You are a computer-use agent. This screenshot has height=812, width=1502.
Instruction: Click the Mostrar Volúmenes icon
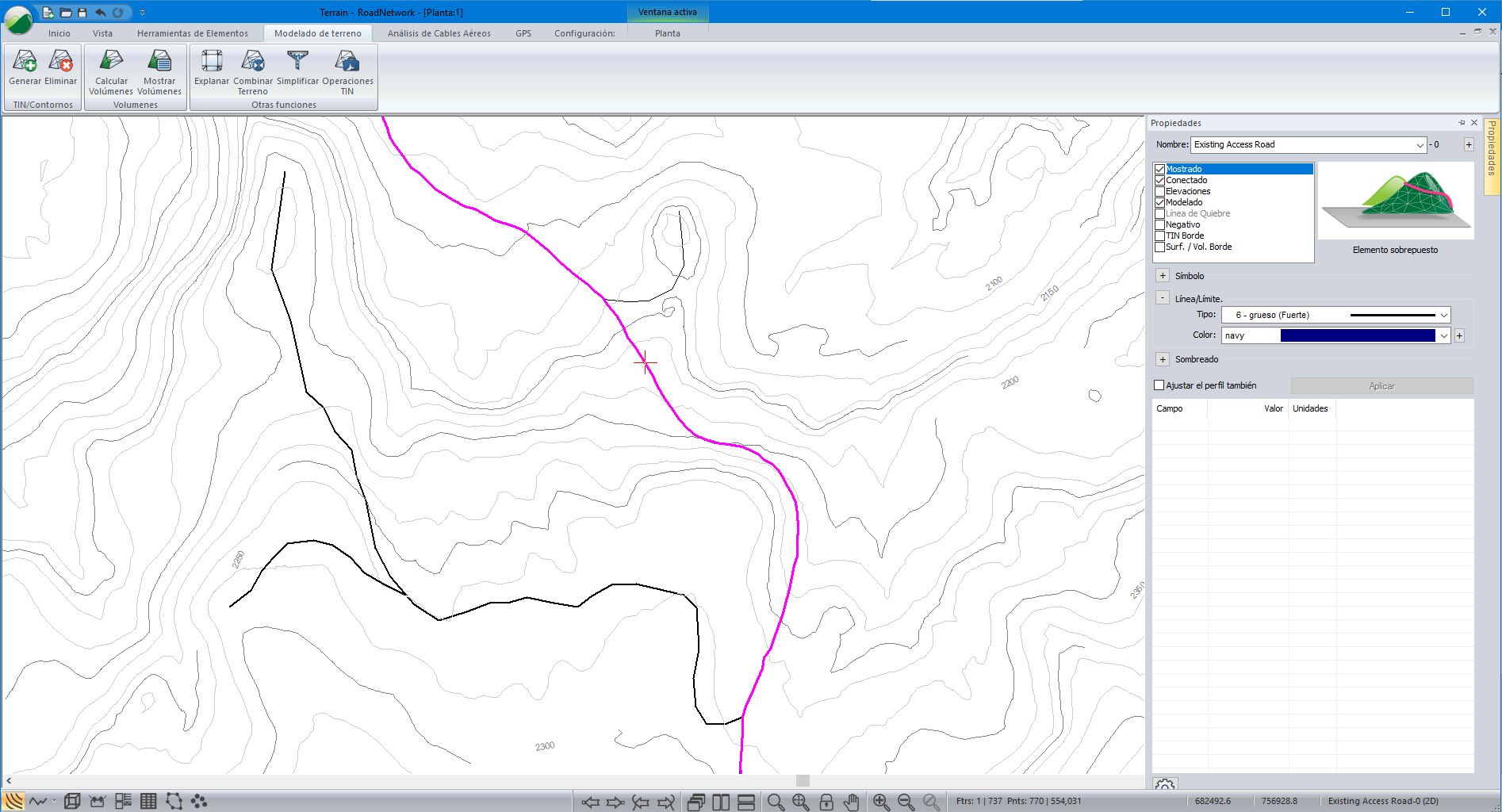pyautogui.click(x=159, y=71)
